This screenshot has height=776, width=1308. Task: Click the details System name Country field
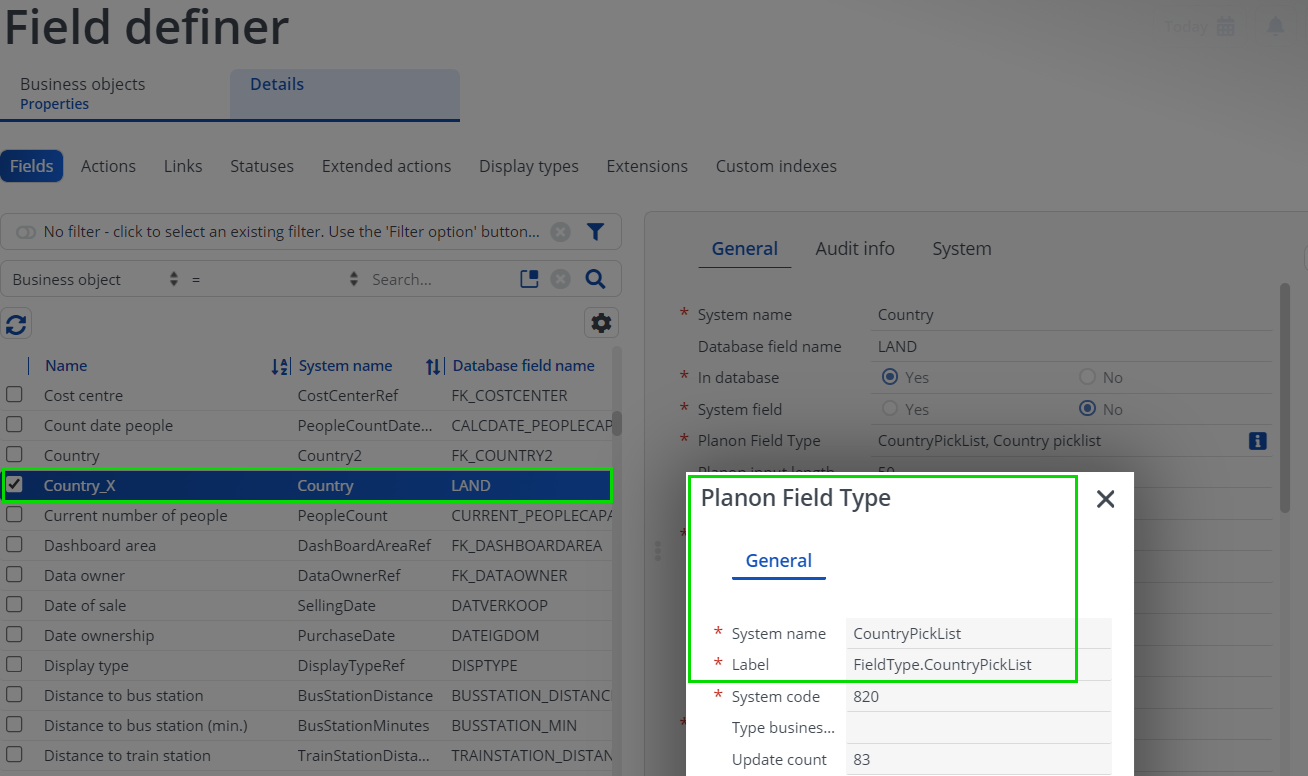coord(1072,315)
